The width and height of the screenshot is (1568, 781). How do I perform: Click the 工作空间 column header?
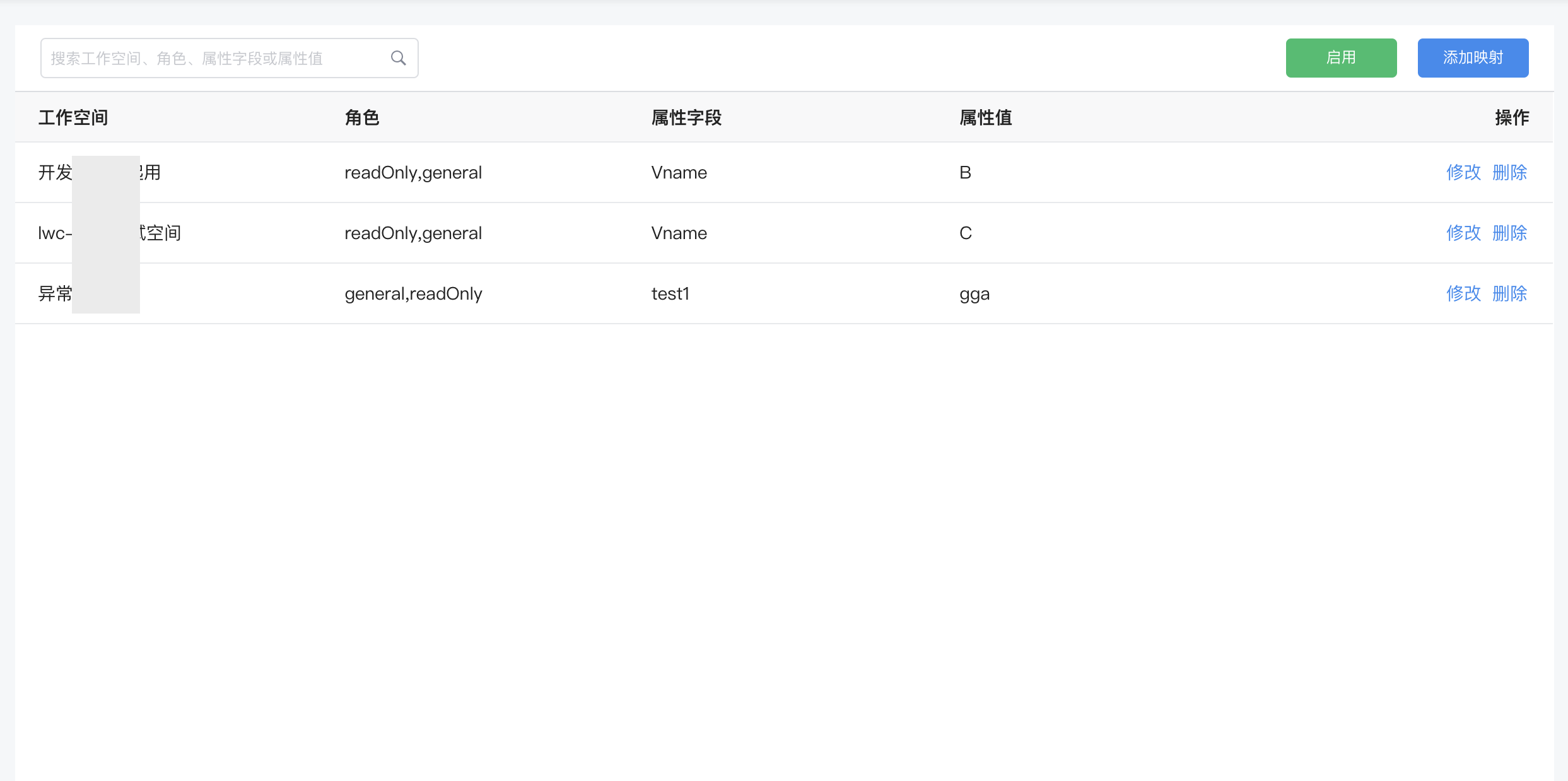click(73, 117)
